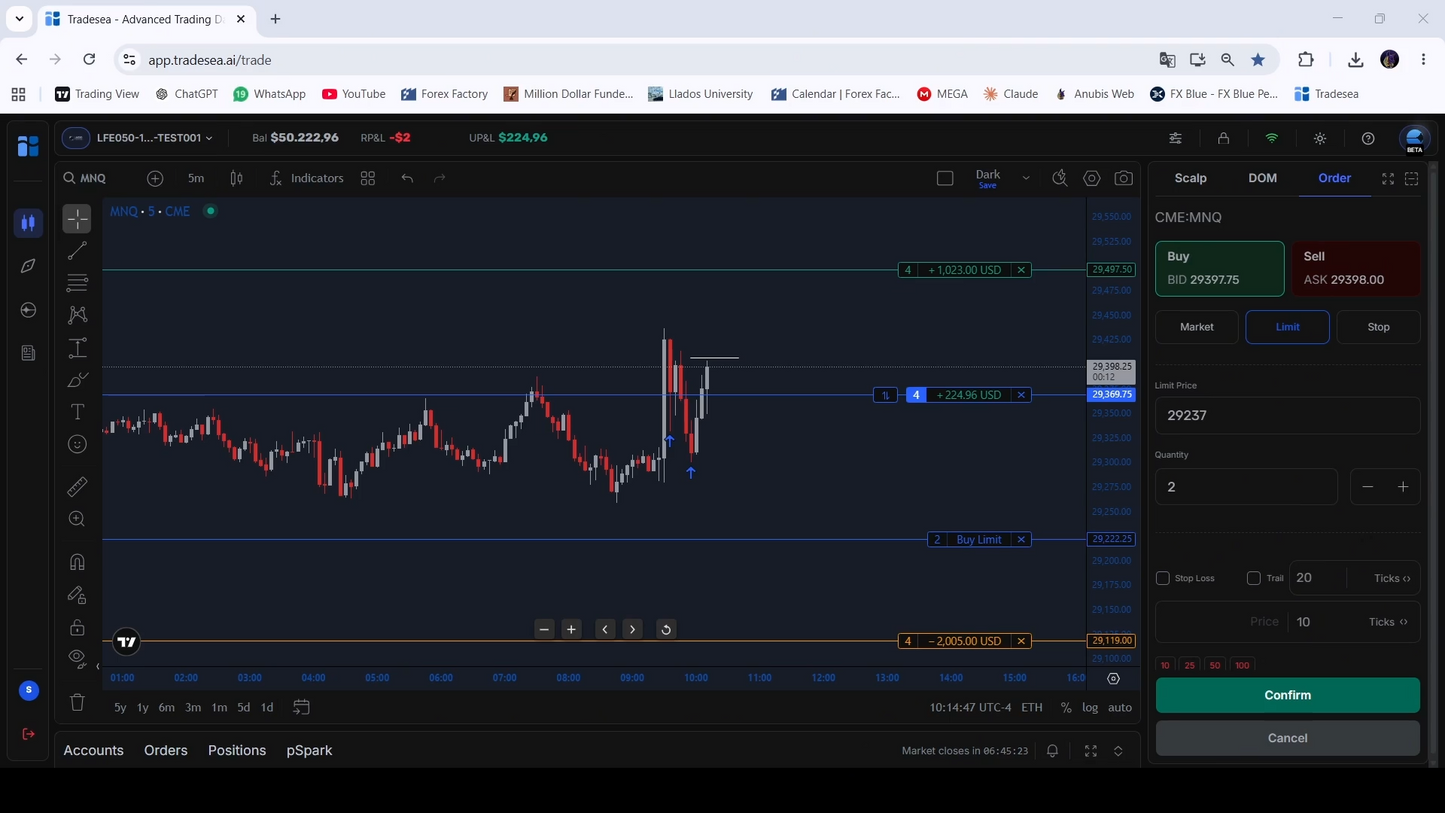Pick the brush drawing tool

(77, 380)
